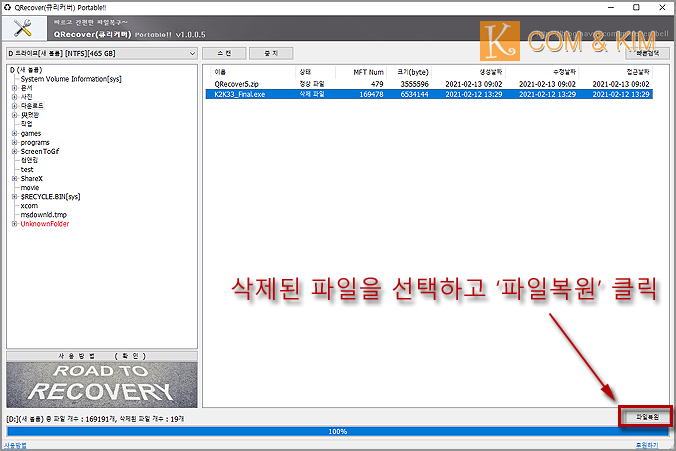The width and height of the screenshot is (676, 451).
Task: Sort file list by 상태 (status) column header
Action: tap(315, 72)
